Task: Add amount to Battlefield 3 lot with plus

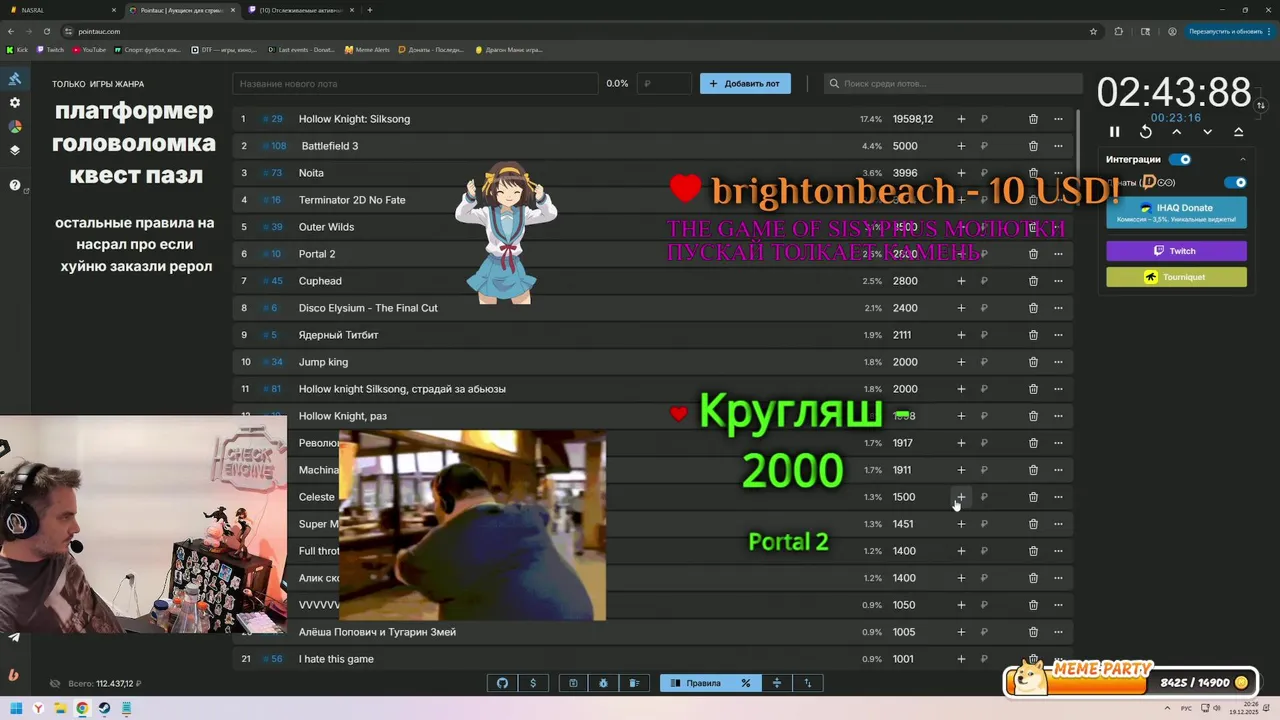Action: pyautogui.click(x=961, y=146)
